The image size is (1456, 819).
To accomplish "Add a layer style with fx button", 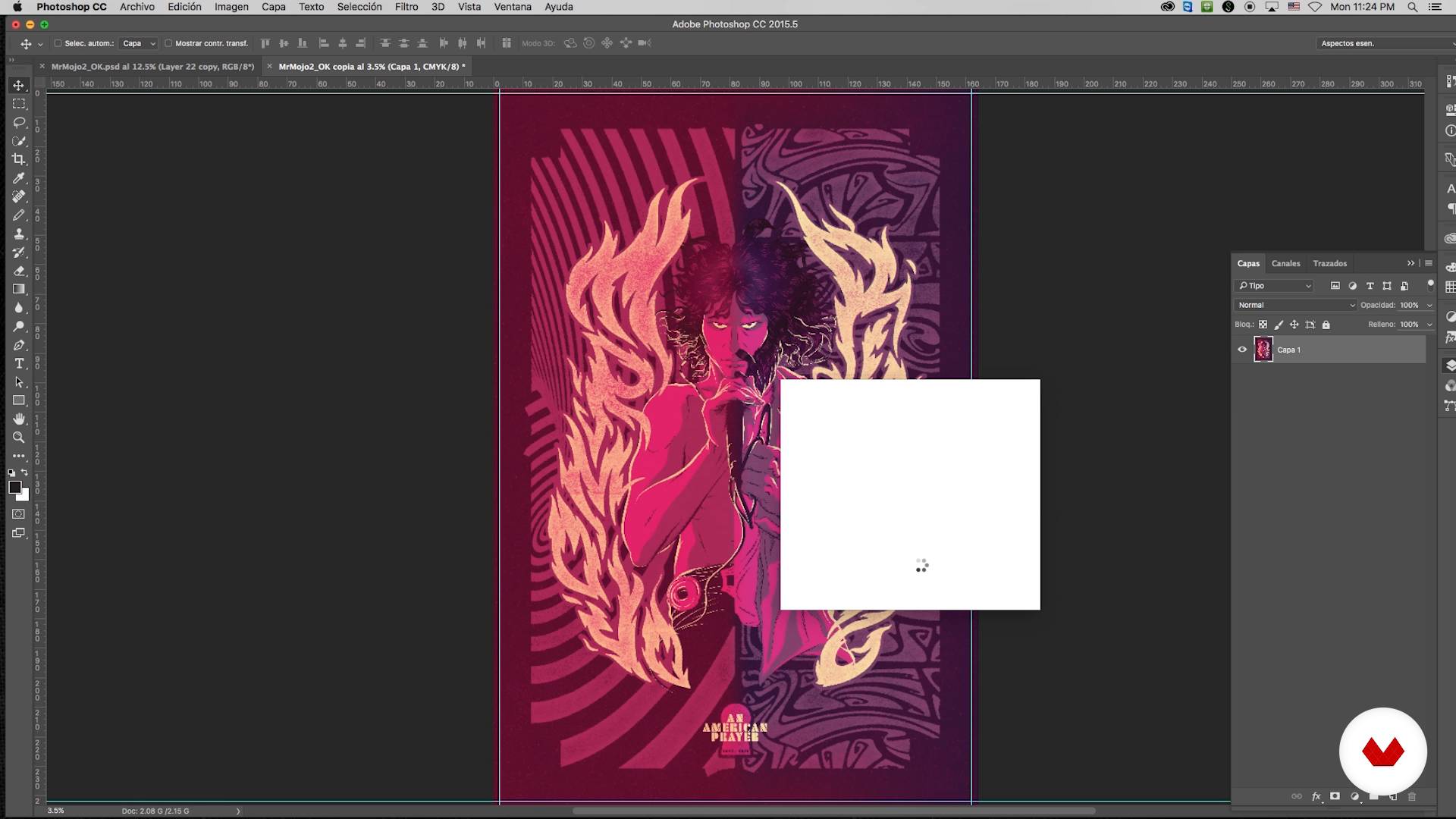I will tap(1316, 796).
